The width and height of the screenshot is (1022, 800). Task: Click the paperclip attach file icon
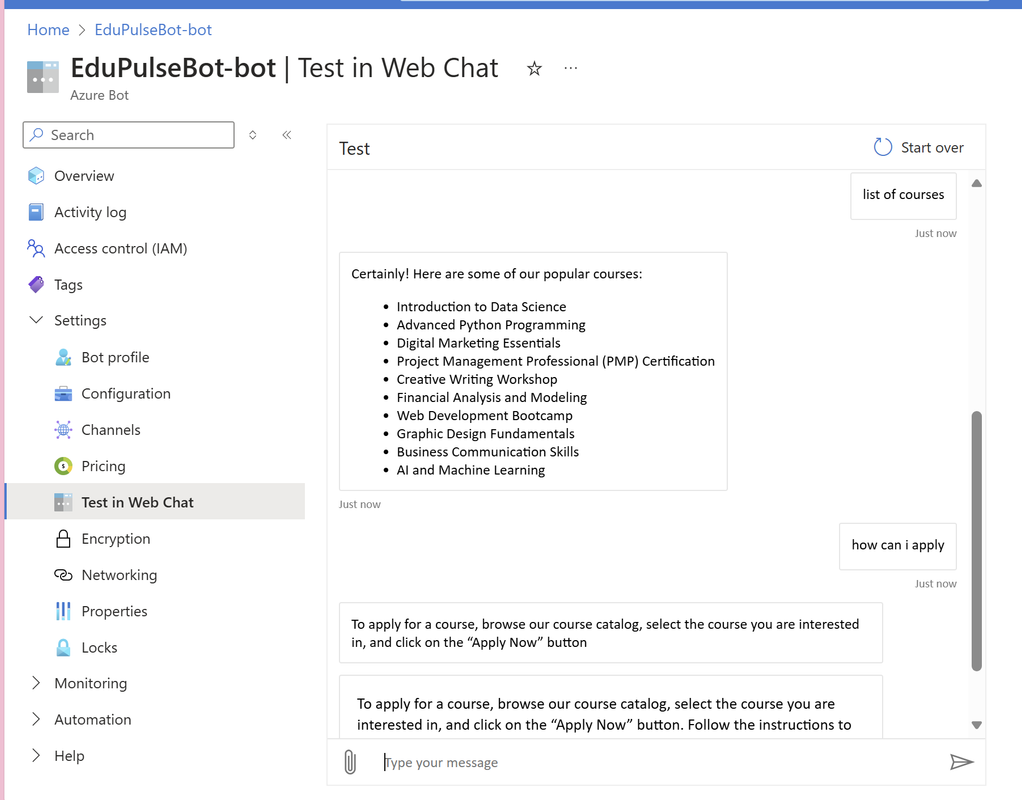click(x=350, y=762)
